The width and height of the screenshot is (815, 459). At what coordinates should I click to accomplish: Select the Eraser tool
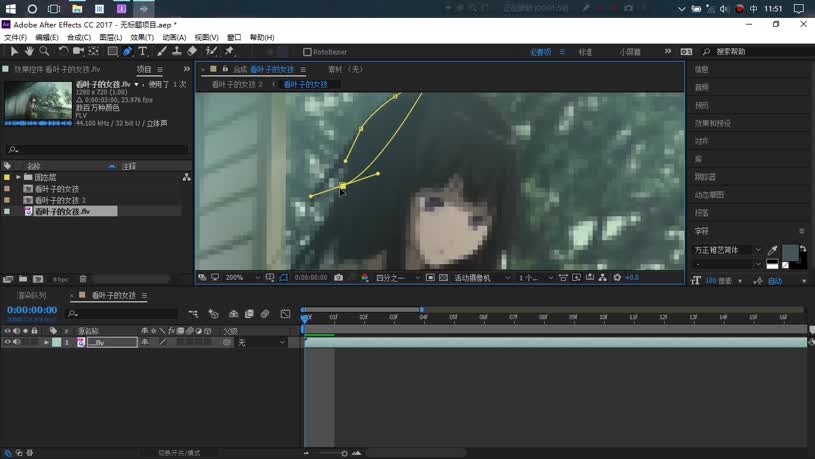[192, 51]
